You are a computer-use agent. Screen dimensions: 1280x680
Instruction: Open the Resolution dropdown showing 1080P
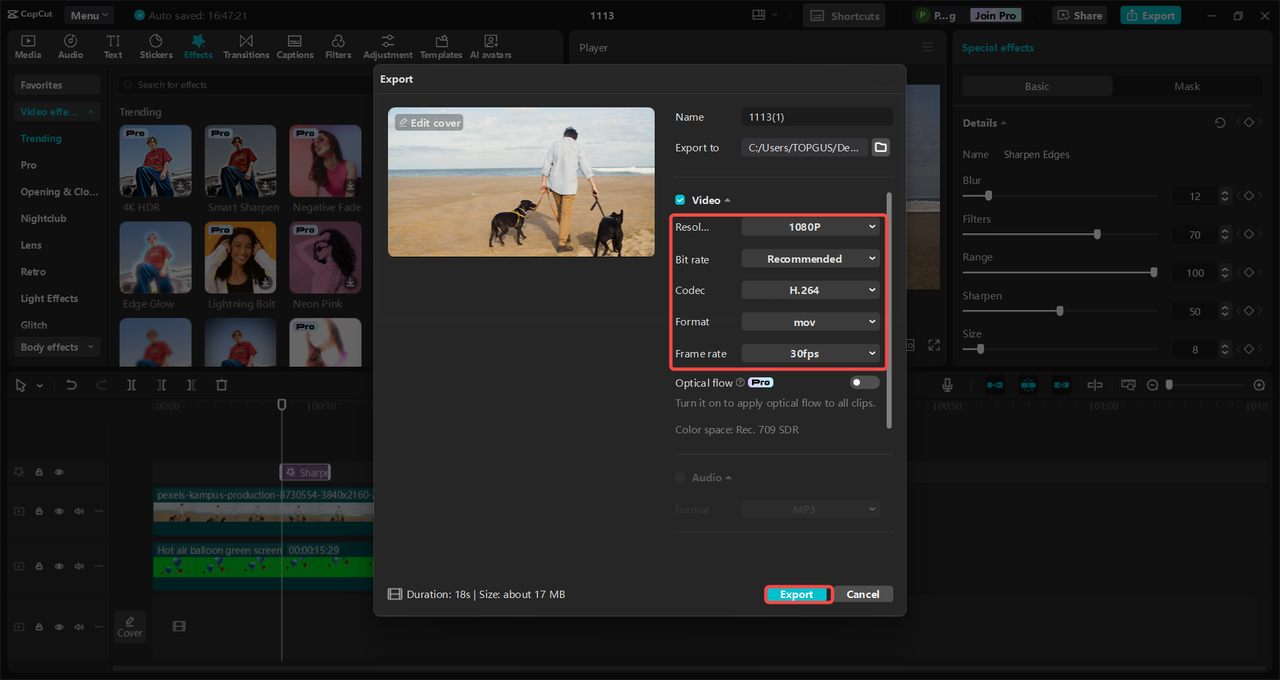(811, 227)
